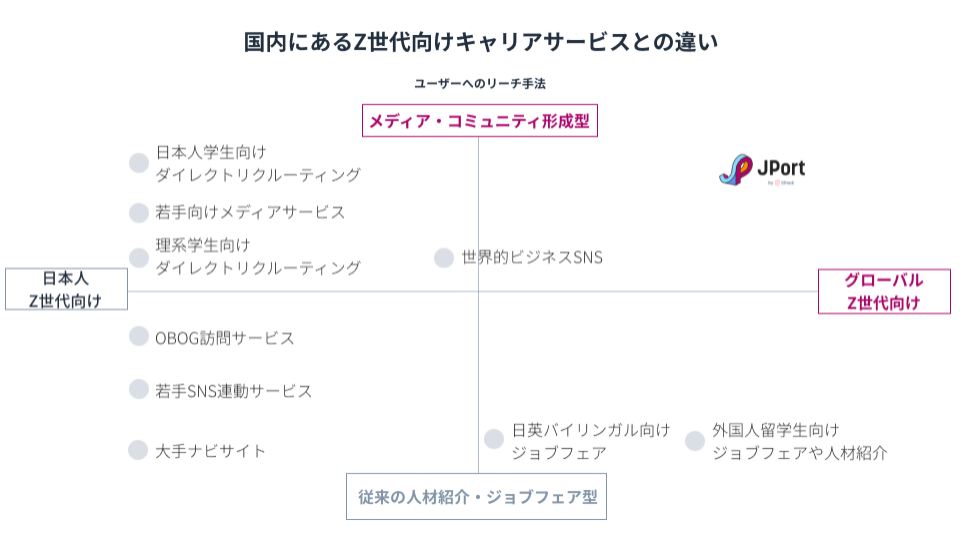Click the OBOG訪問サービス text label
Screen dimensions: 960x540
[225, 338]
